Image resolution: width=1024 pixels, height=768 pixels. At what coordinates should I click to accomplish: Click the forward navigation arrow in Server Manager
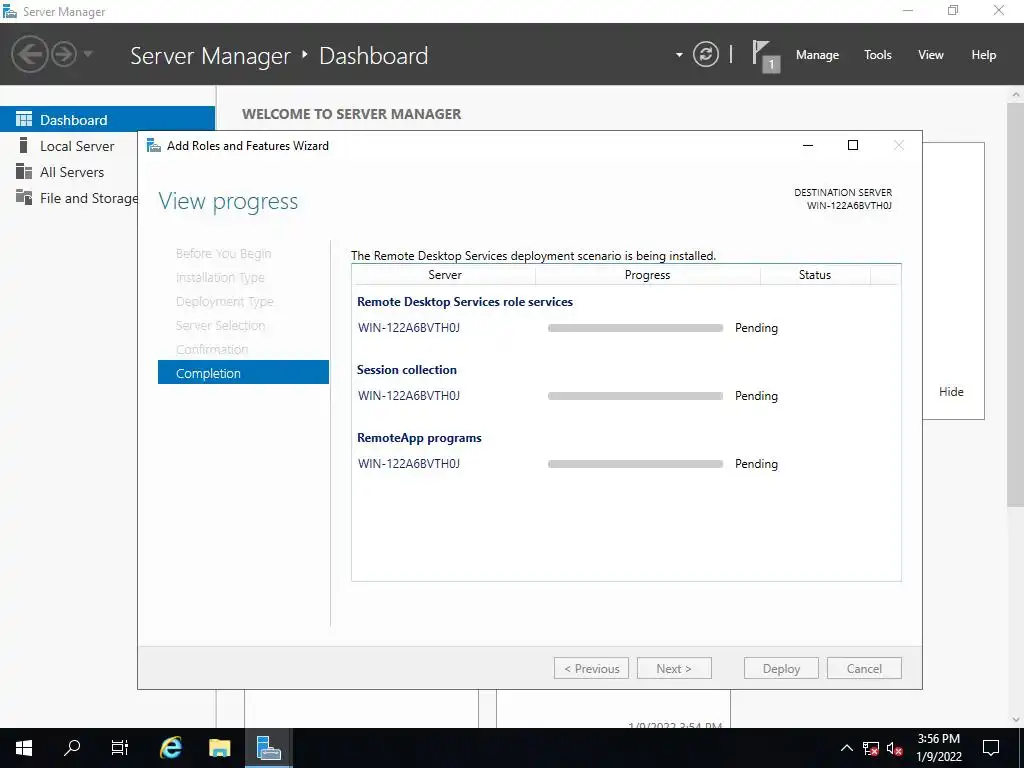(64, 54)
